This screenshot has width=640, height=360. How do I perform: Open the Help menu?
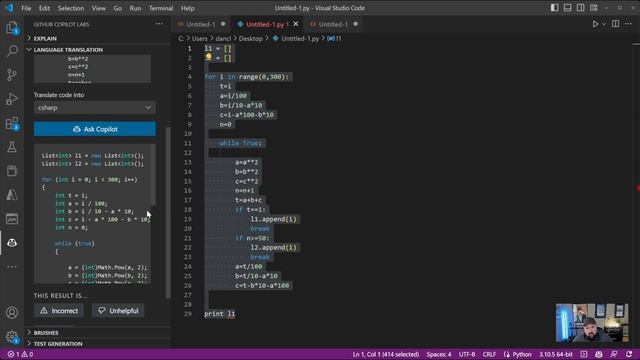(187, 8)
